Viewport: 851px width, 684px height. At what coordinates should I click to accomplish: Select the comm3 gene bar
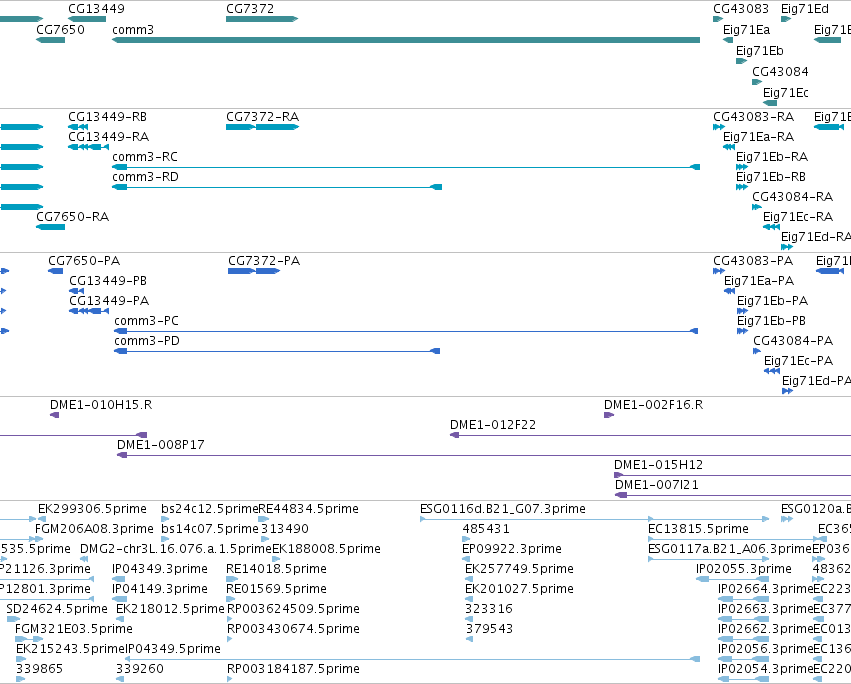pos(406,40)
